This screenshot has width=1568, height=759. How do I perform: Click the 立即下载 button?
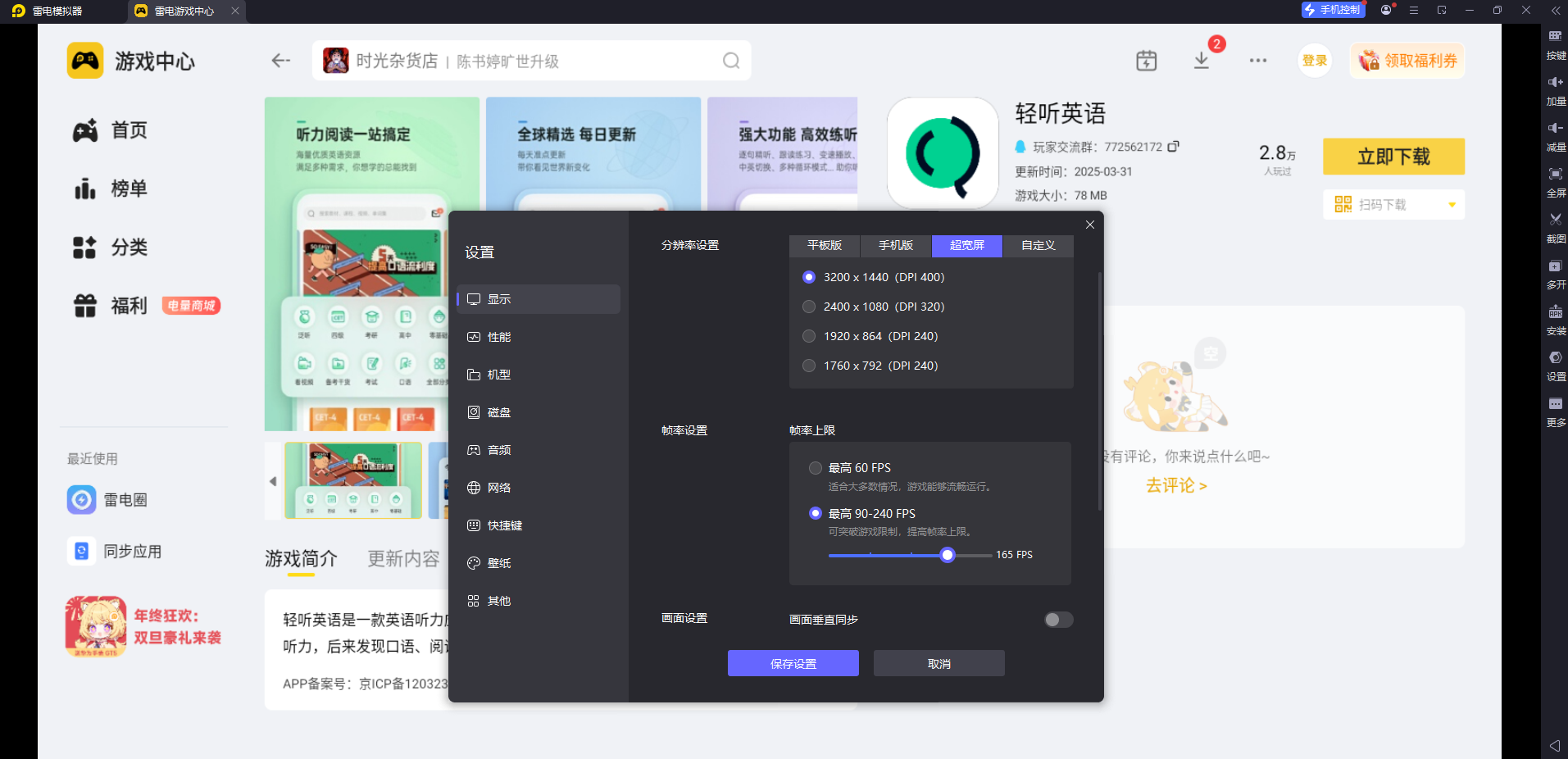point(1393,157)
